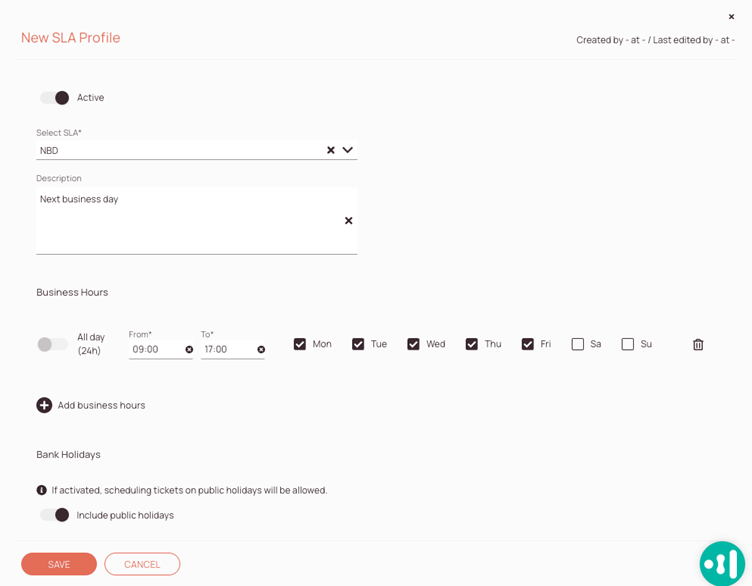
Task: Check the Su checkbox
Action: 628,344
